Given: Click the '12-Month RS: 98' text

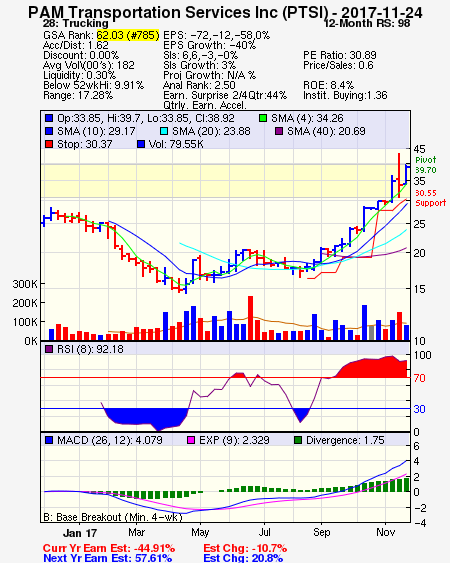Looking at the screenshot, I should 367,23.
